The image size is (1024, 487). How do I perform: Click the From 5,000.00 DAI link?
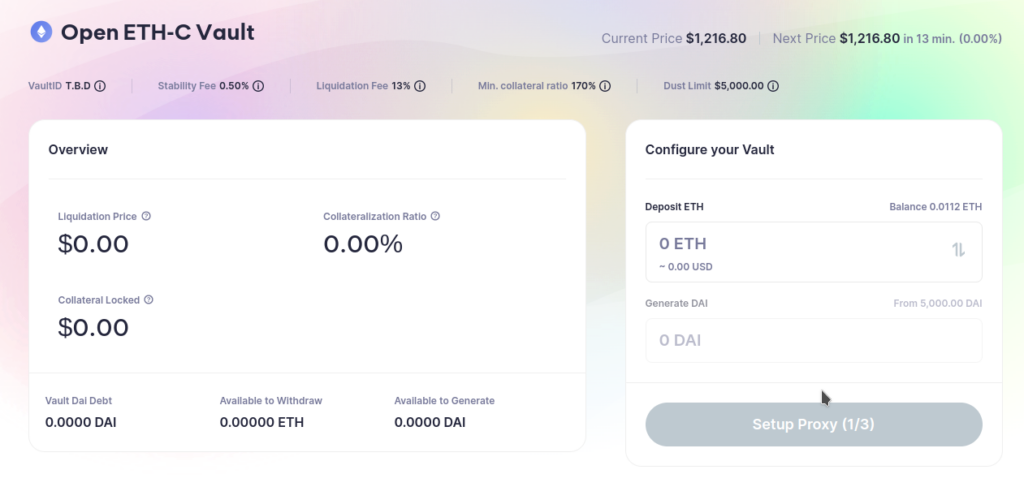[x=938, y=303]
